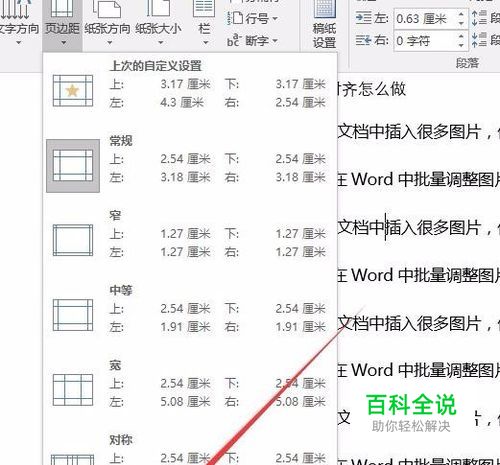Expand the 页边距 dropdown arrow
This screenshot has width=500, height=465.
pyautogui.click(x=64, y=43)
